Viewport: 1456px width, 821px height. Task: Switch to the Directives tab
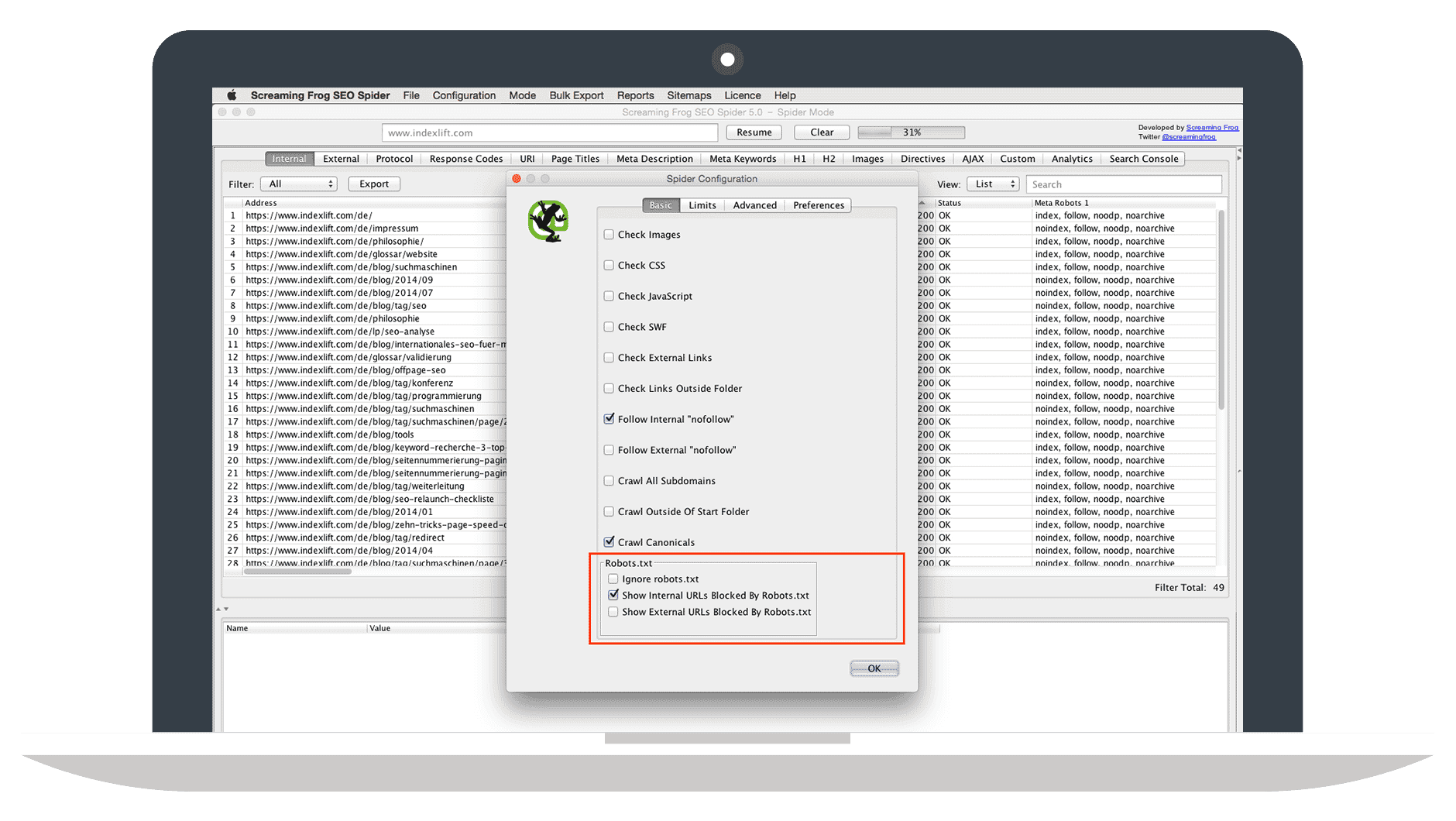(x=922, y=159)
